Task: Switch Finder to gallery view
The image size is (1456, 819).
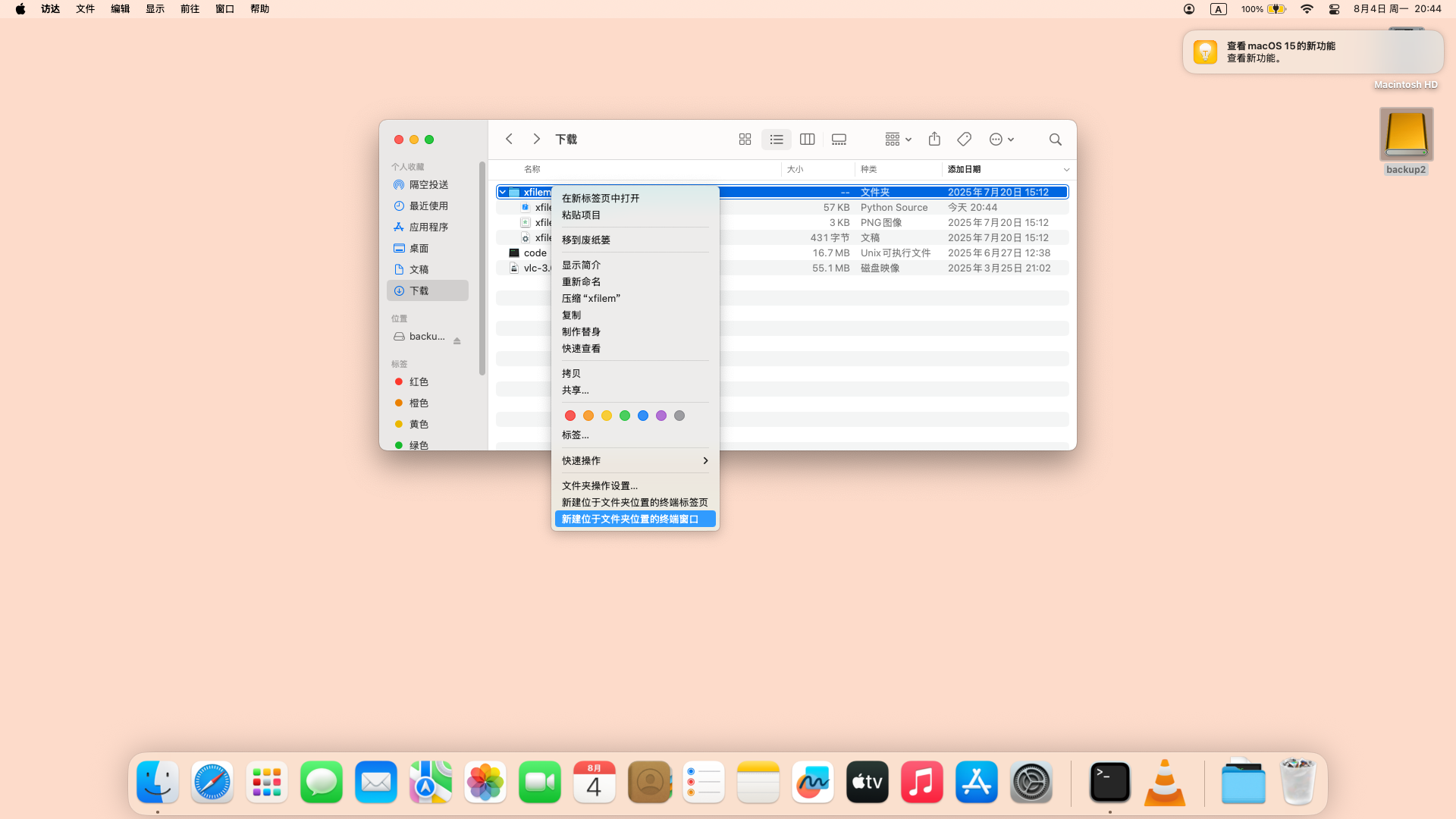Action: click(839, 140)
